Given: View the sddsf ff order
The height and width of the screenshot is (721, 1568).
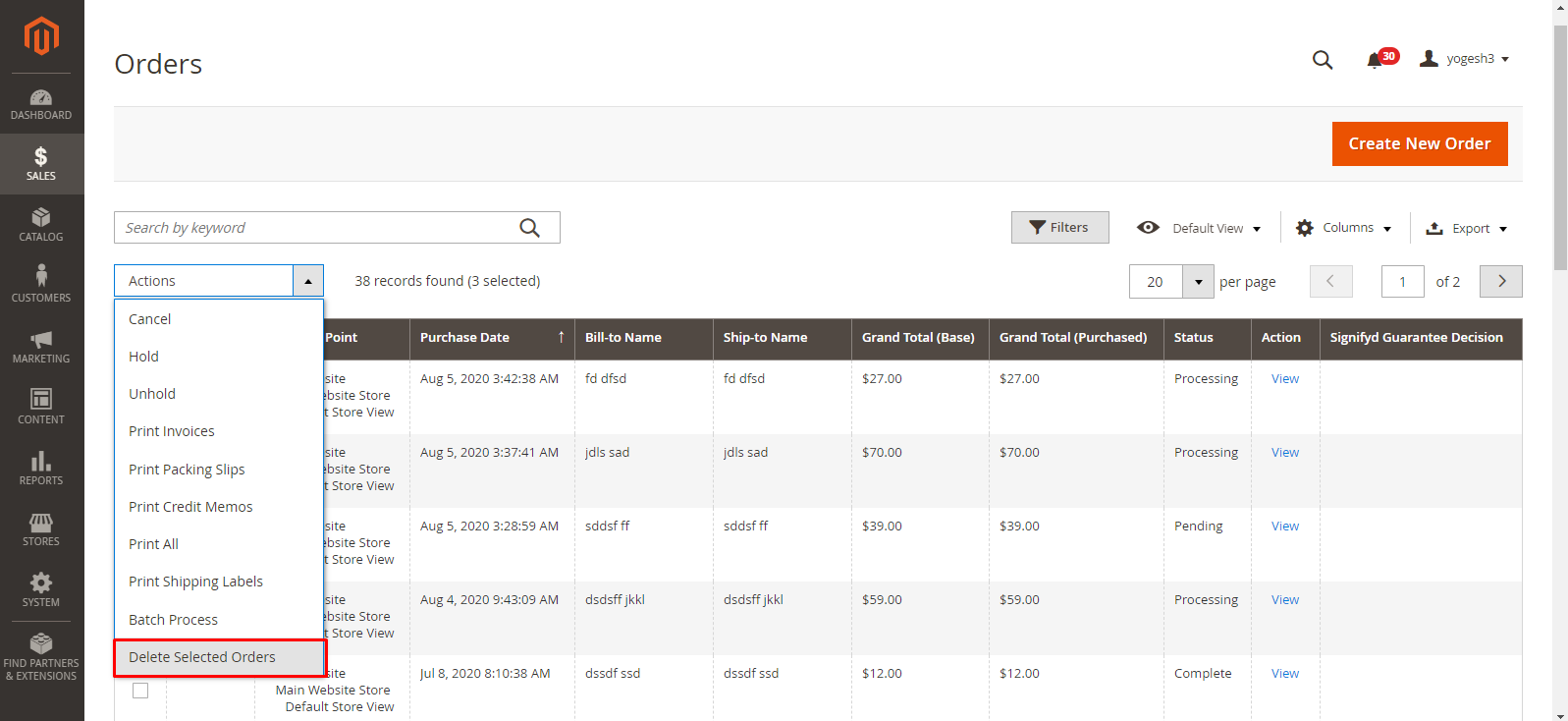Looking at the screenshot, I should (1284, 526).
